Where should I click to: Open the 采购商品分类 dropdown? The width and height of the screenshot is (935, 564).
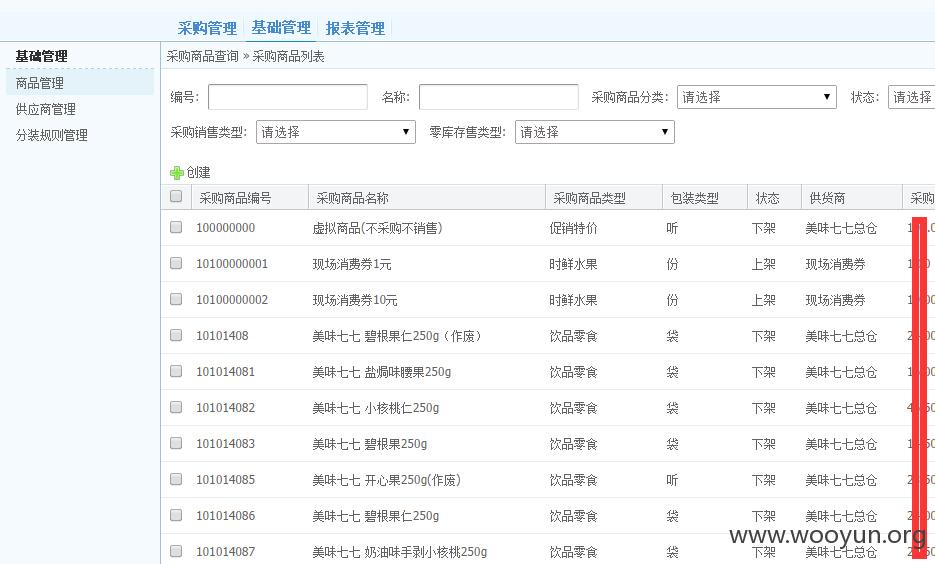[x=757, y=97]
